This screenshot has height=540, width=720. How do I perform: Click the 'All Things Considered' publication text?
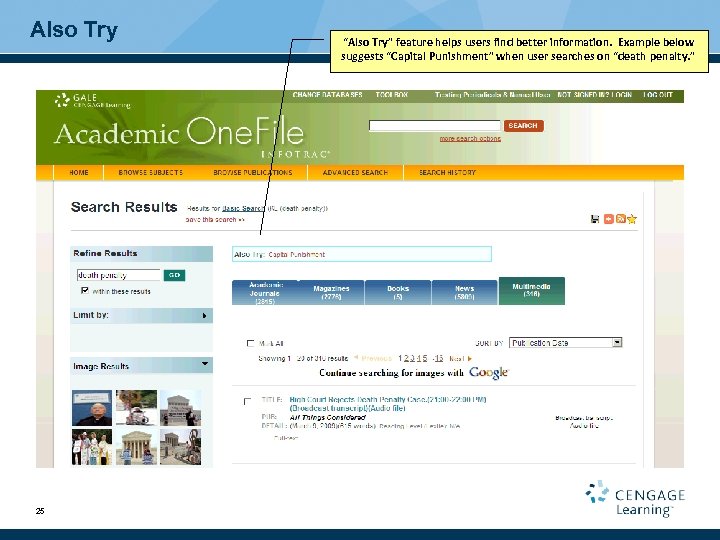pyautogui.click(x=327, y=417)
